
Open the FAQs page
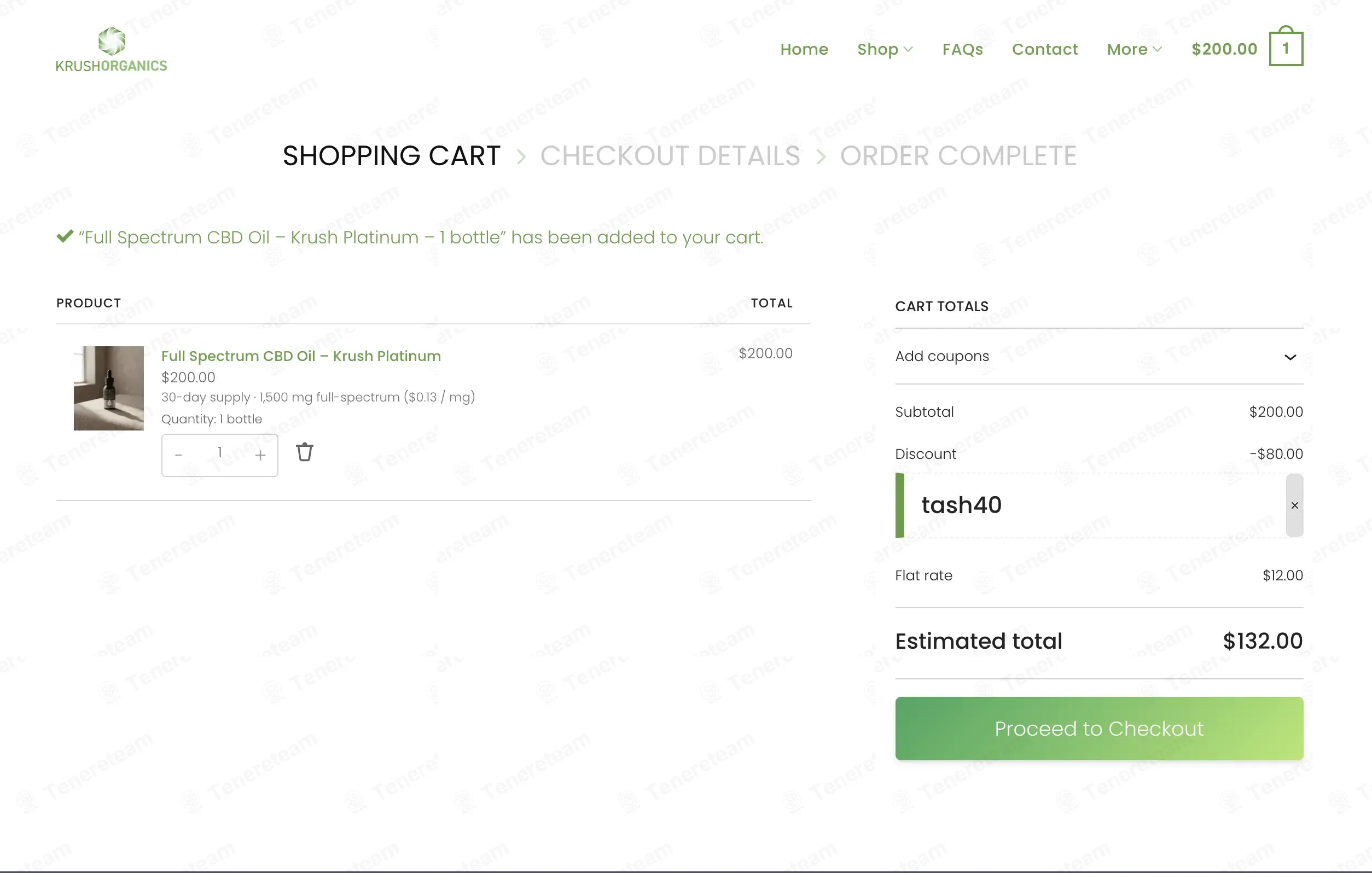point(962,49)
